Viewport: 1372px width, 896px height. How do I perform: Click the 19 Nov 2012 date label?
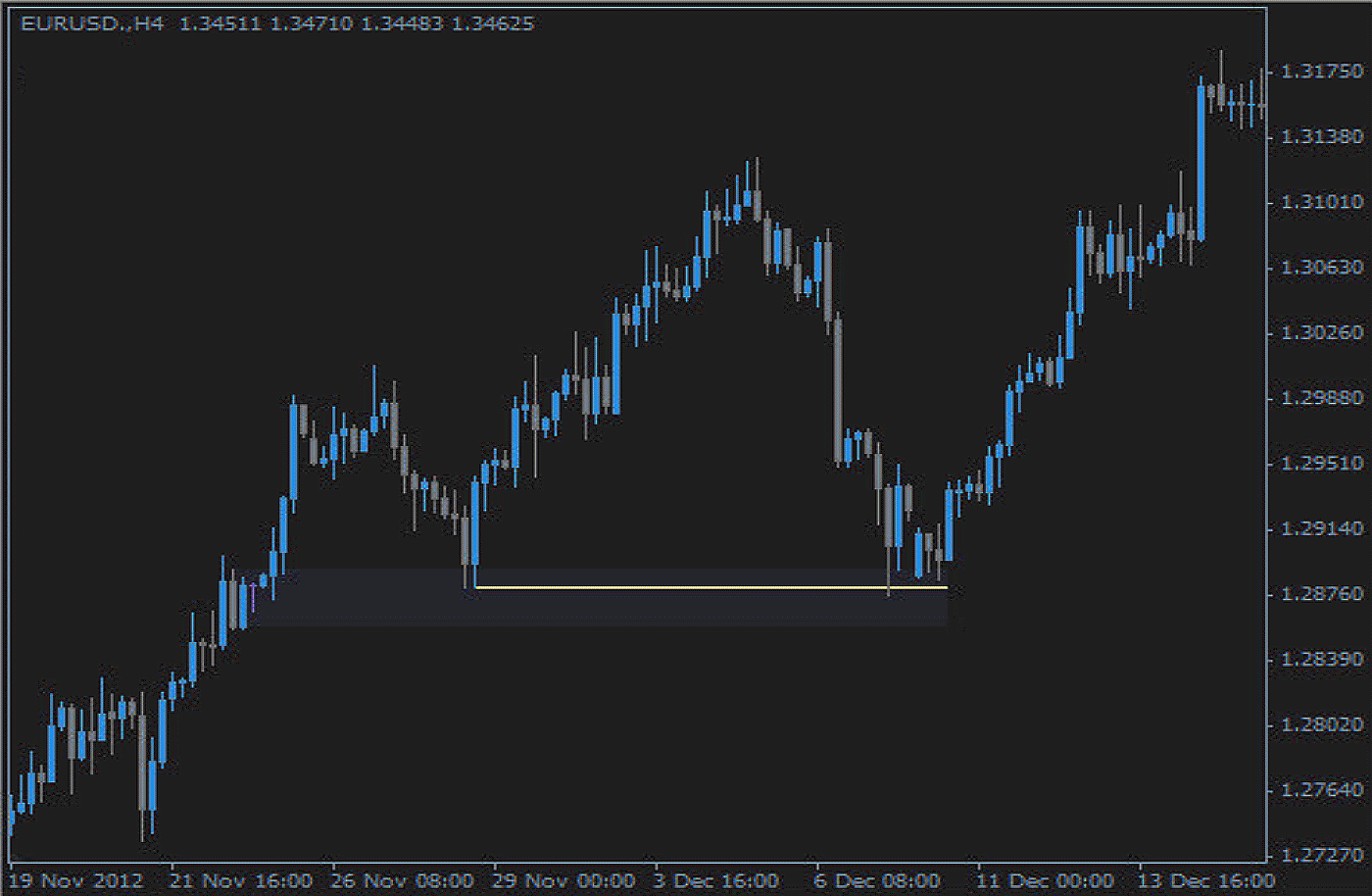point(75,880)
